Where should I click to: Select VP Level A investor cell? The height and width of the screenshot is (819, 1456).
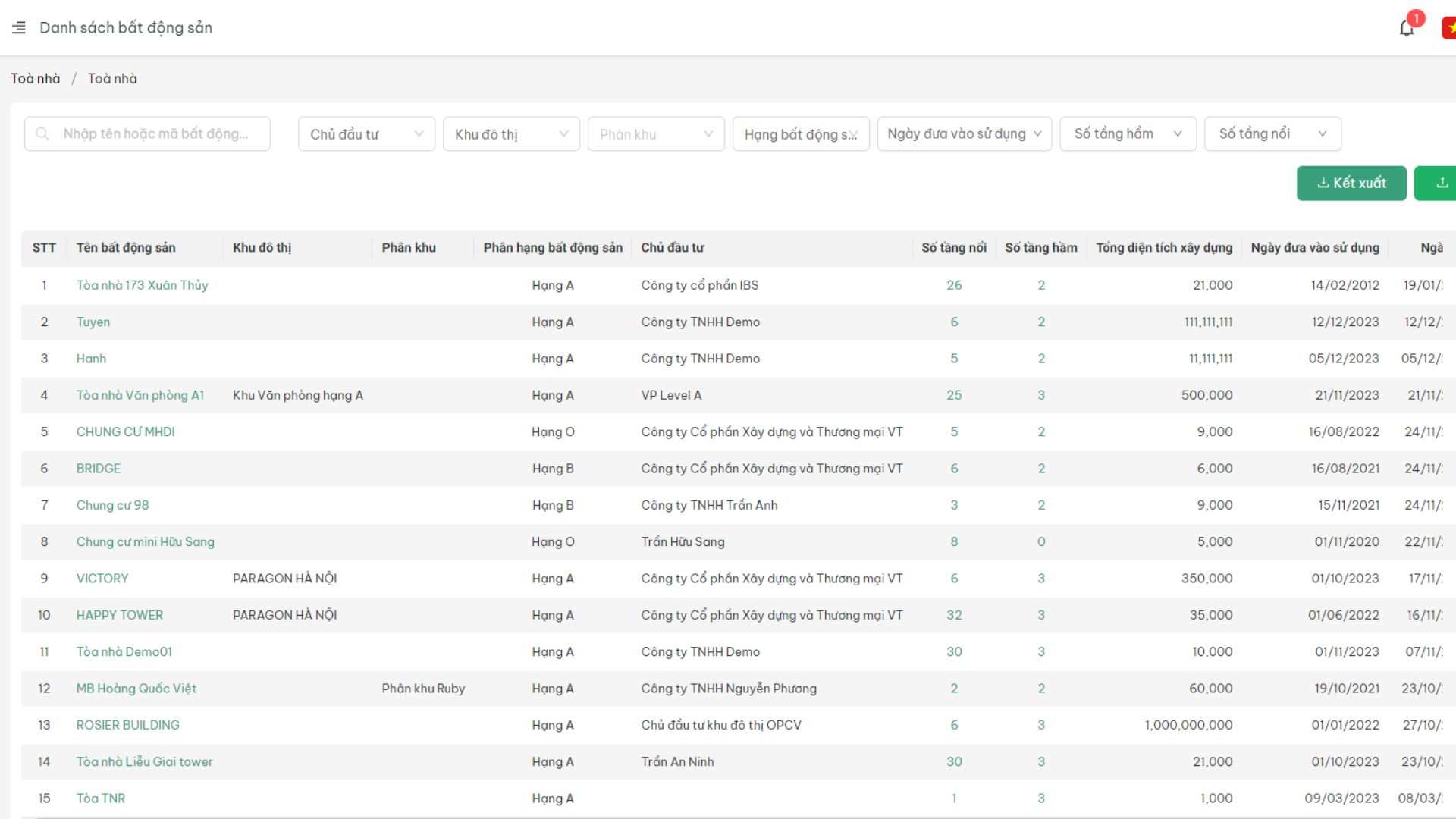pyautogui.click(x=671, y=395)
